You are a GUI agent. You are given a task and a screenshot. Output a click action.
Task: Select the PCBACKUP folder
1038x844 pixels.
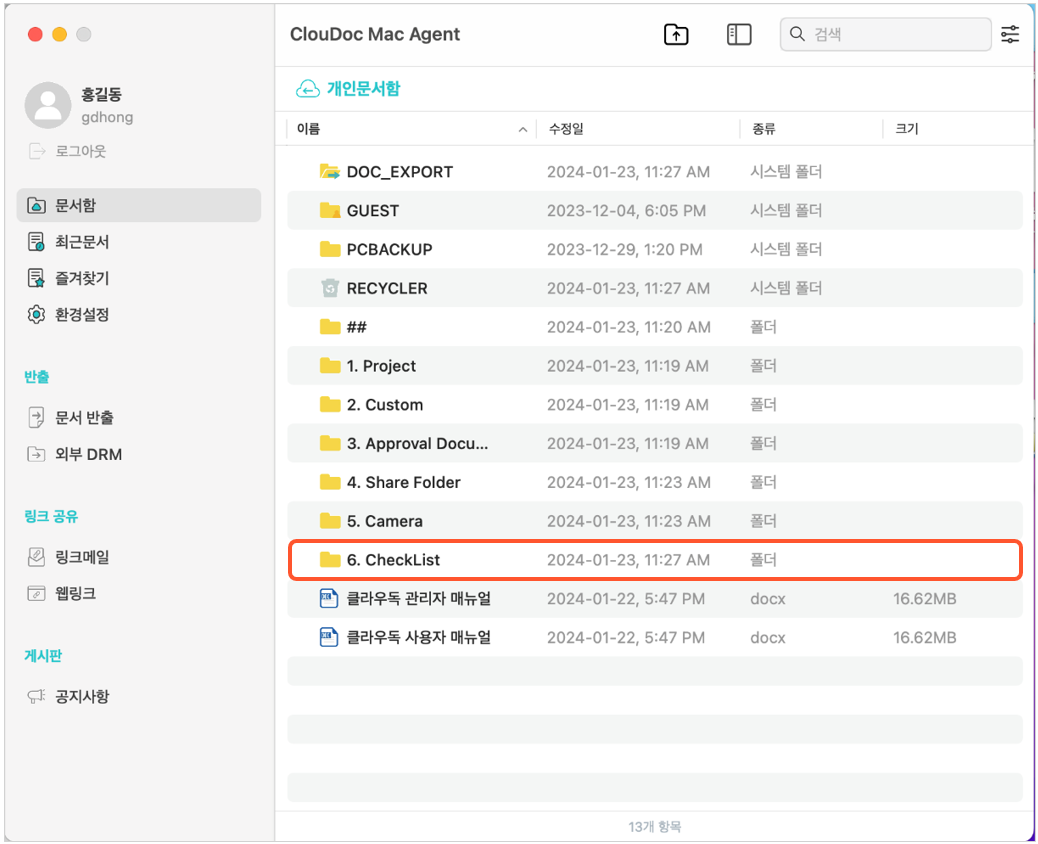click(x=655, y=250)
